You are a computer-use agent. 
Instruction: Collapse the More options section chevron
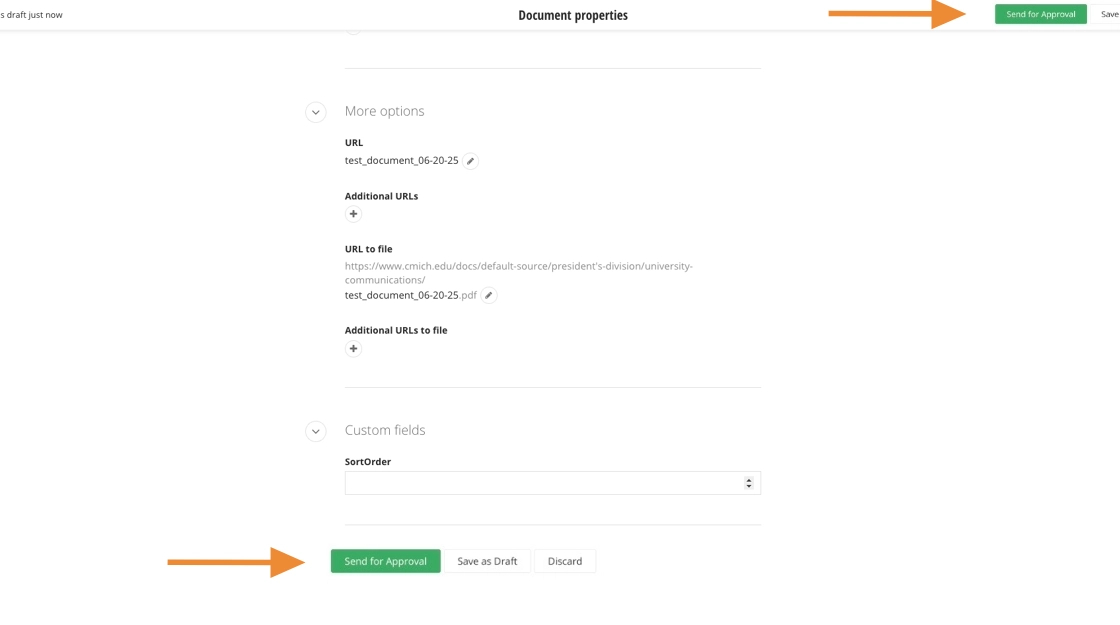[316, 113]
